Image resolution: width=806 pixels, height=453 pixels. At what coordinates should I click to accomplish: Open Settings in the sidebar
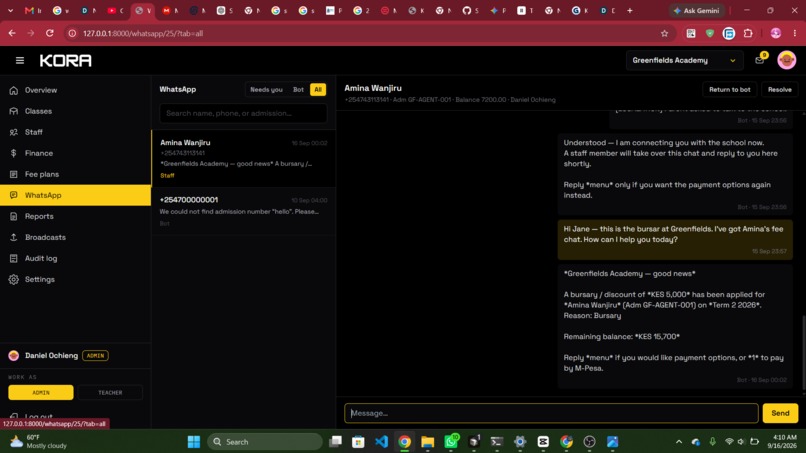(x=76, y=280)
